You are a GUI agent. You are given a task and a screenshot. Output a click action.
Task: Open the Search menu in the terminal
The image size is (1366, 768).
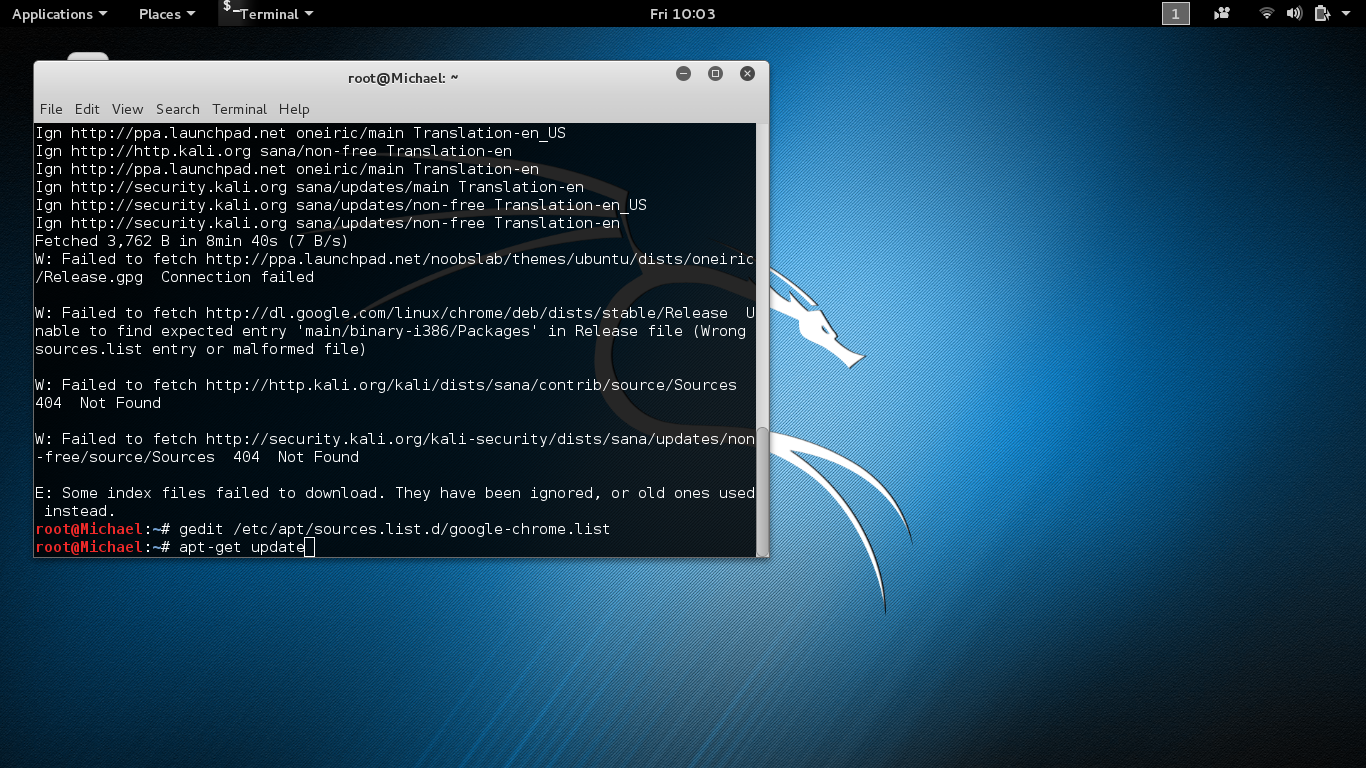(x=178, y=109)
